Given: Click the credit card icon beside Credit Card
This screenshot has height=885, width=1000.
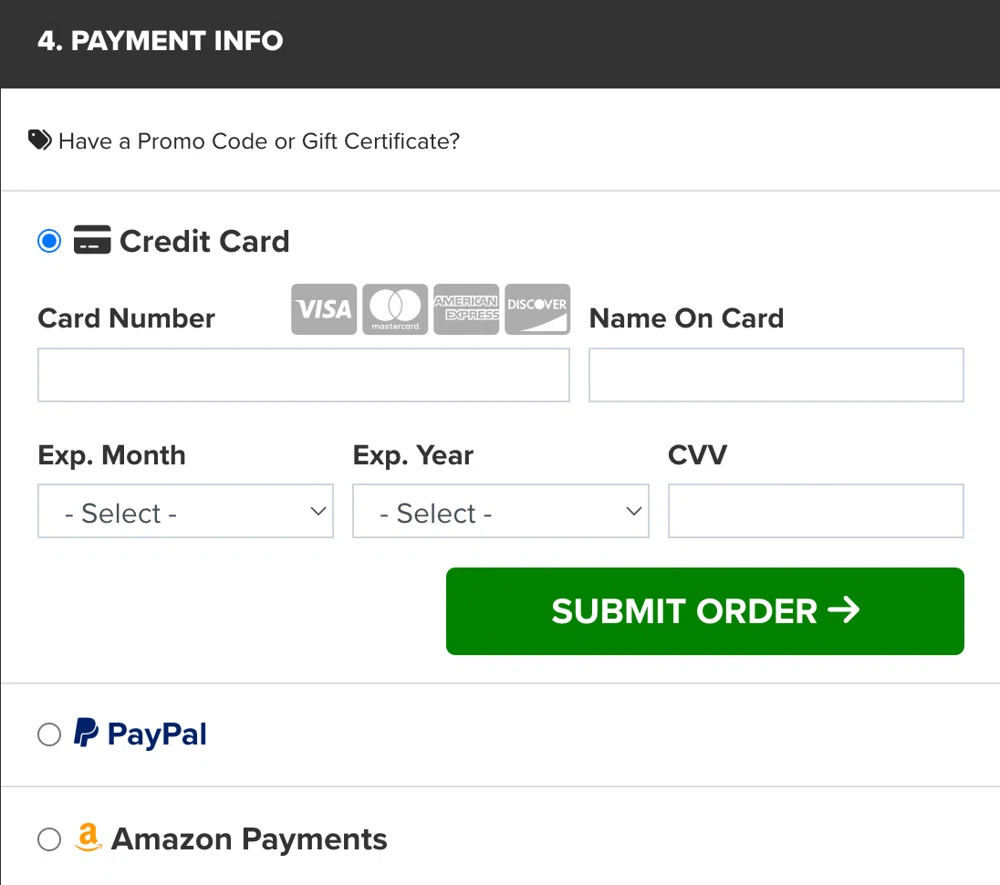Looking at the screenshot, I should (92, 240).
